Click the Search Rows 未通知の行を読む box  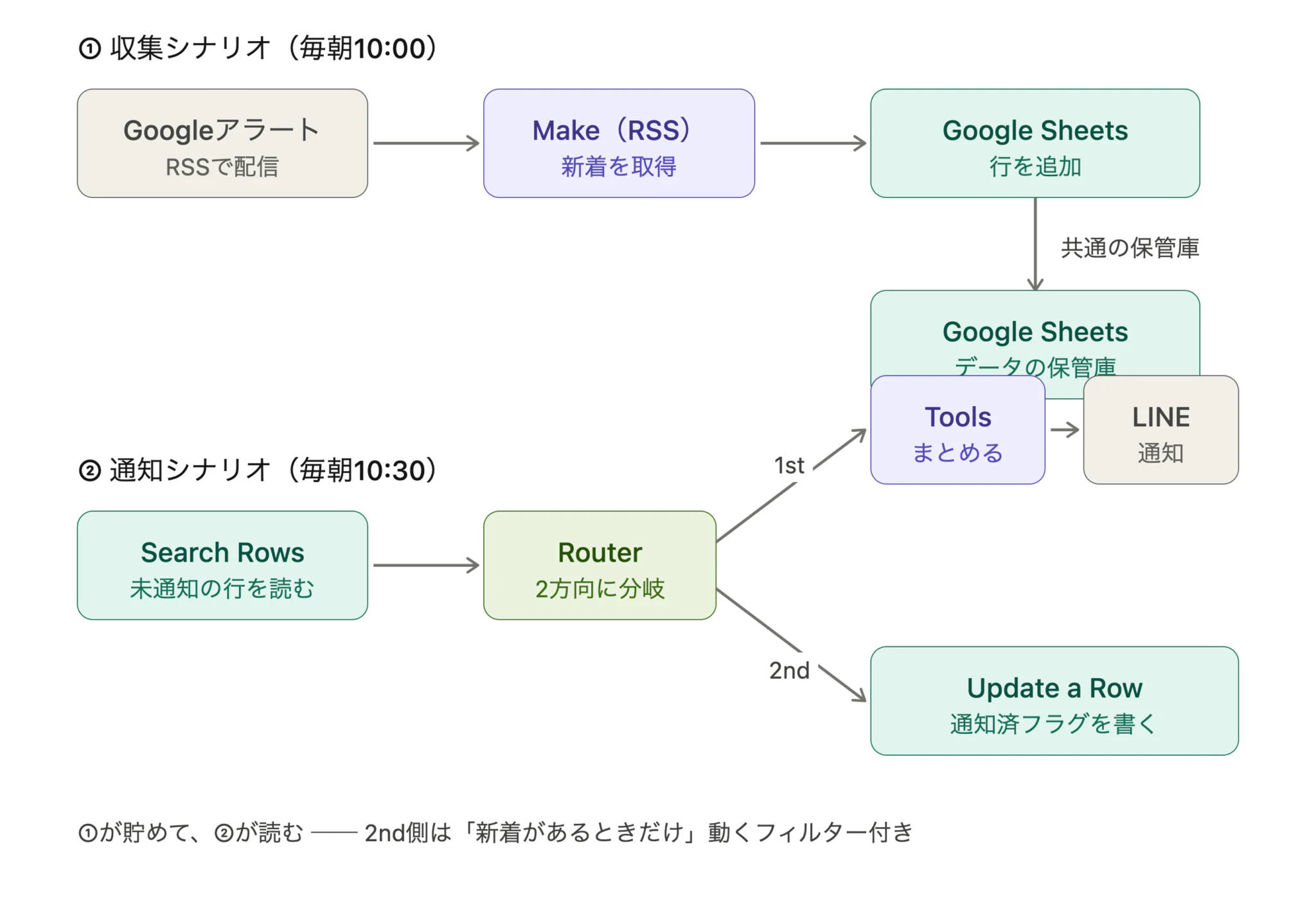pos(222,566)
